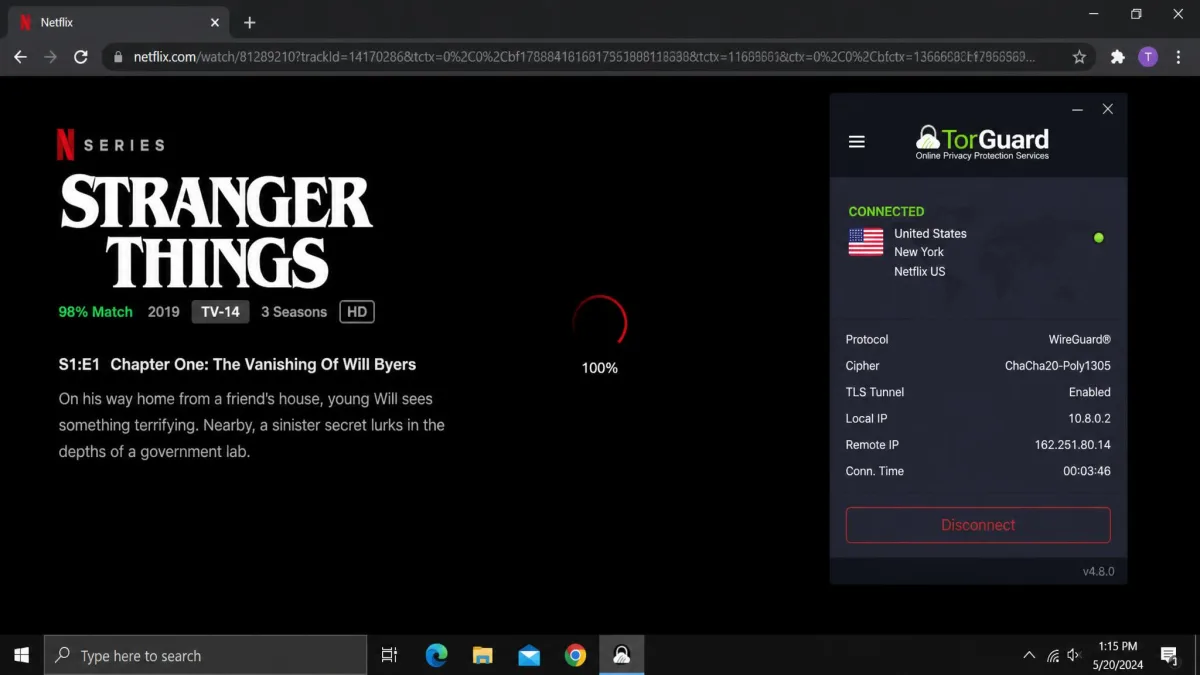The width and height of the screenshot is (1200, 675).
Task: Close the TorGuard window
Action: pyautogui.click(x=1107, y=109)
